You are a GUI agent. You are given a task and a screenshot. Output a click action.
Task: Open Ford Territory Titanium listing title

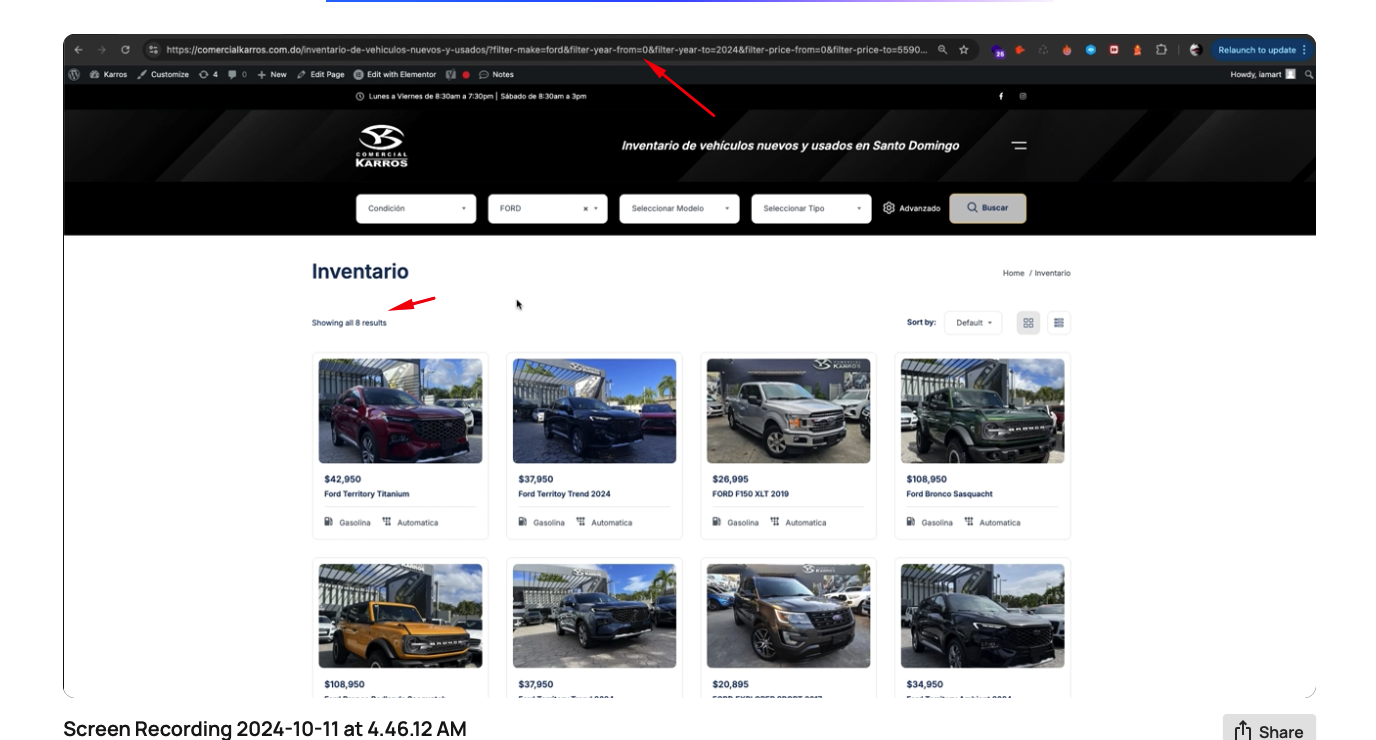coord(366,494)
